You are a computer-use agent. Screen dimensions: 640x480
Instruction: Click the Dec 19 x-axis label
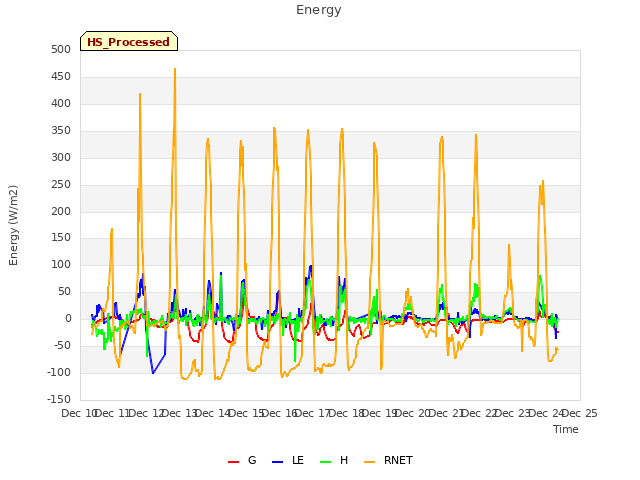(x=380, y=413)
